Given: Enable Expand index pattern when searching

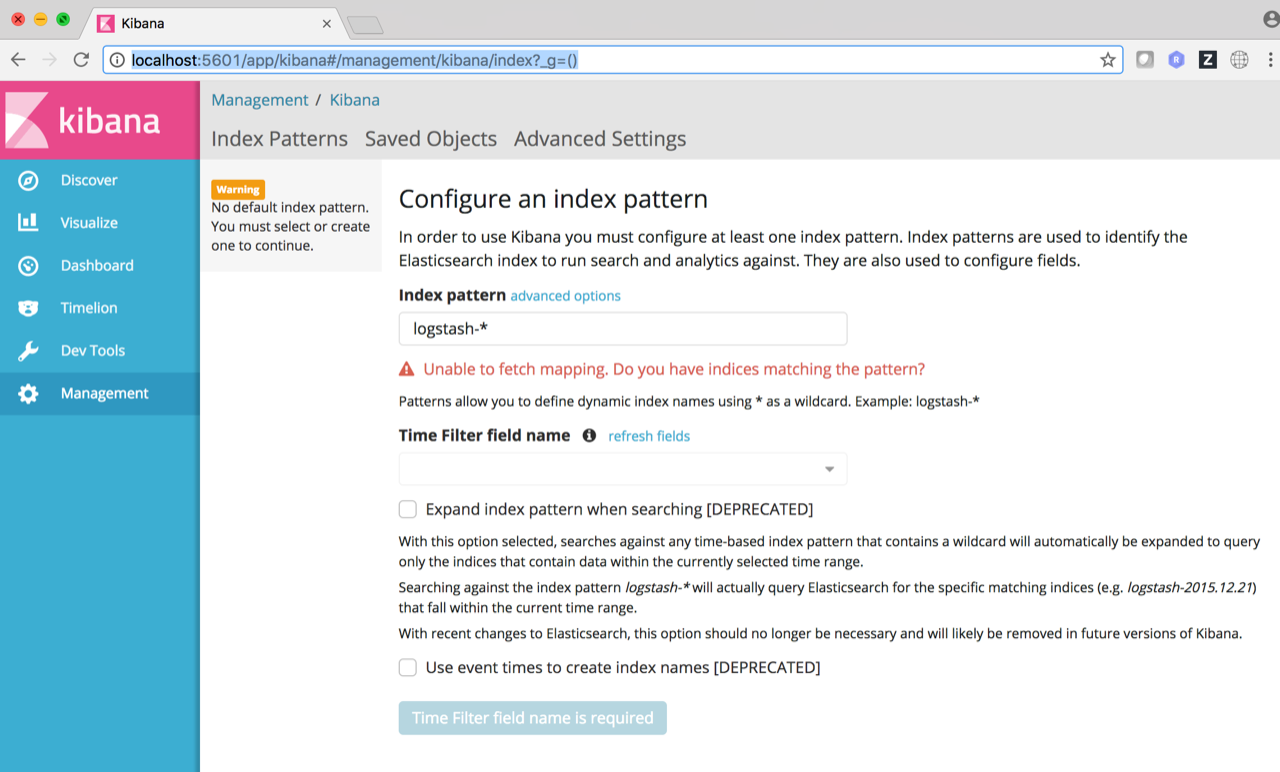Looking at the screenshot, I should (407, 509).
